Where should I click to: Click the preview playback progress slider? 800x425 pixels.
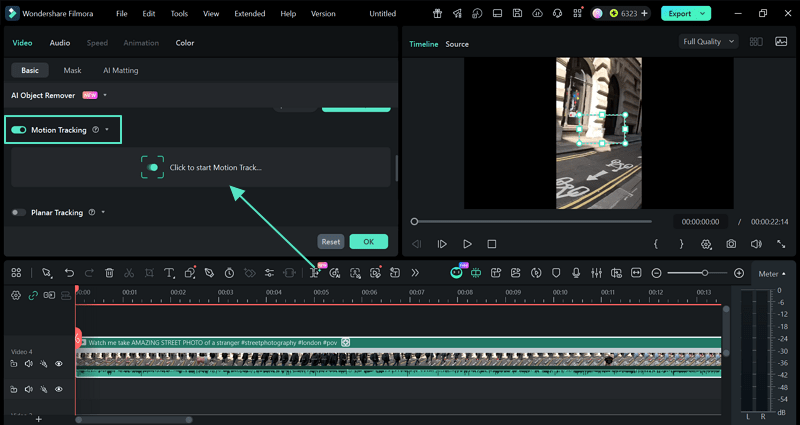pyautogui.click(x=532, y=221)
